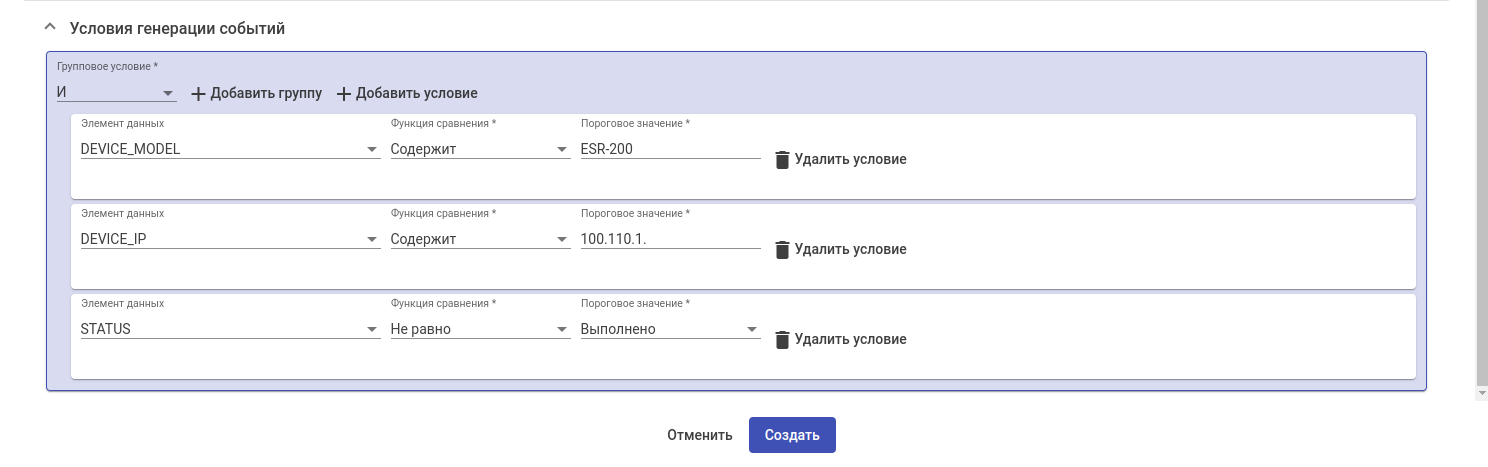Screen dimensions: 1488x467
Task: Click the Добавить группу label
Action: [x=266, y=94]
